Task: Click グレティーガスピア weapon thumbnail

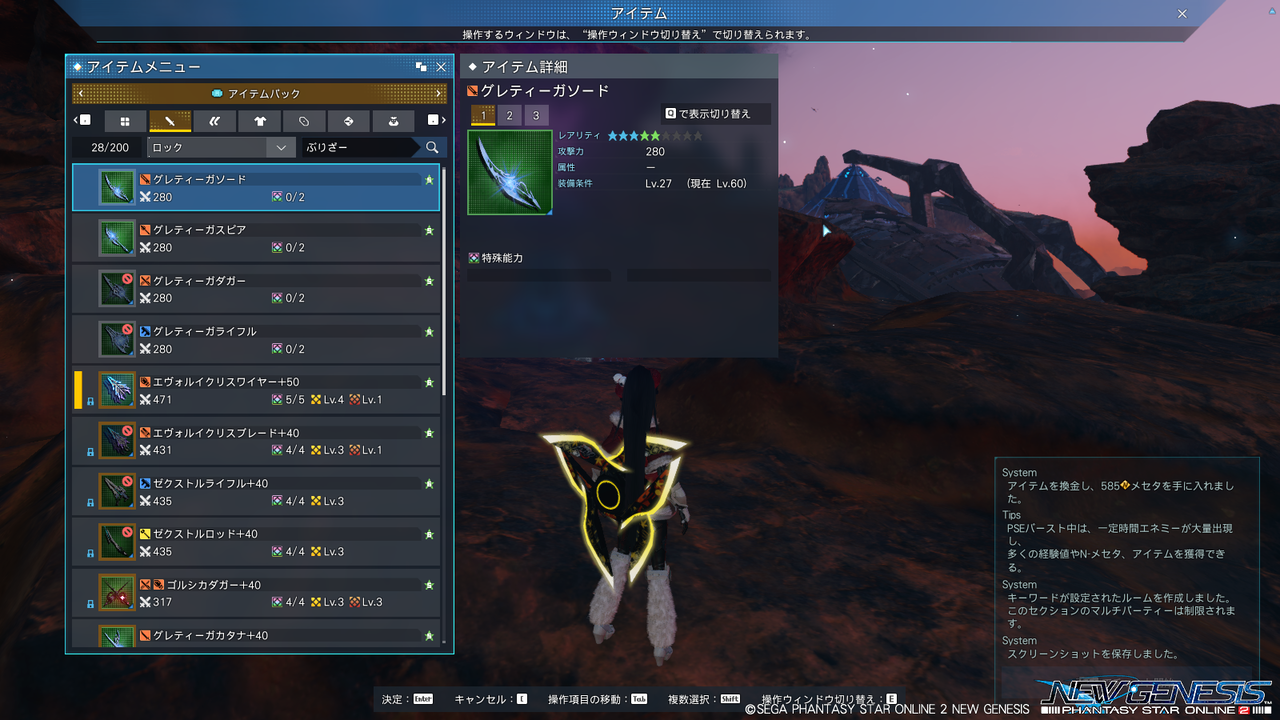Action: 117,238
